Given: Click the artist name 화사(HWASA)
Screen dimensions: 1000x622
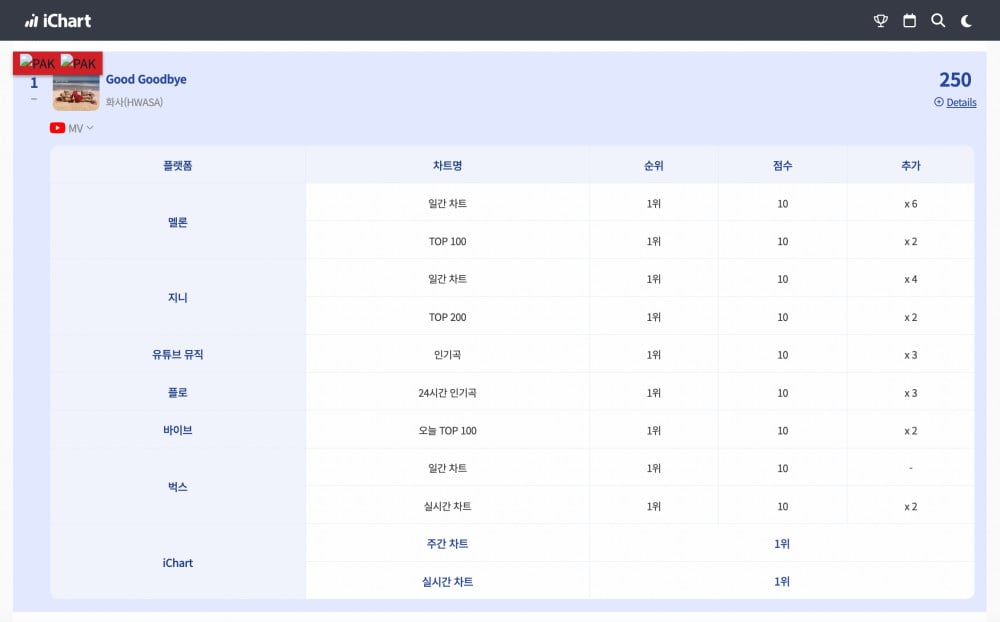Looking at the screenshot, I should click(x=134, y=102).
